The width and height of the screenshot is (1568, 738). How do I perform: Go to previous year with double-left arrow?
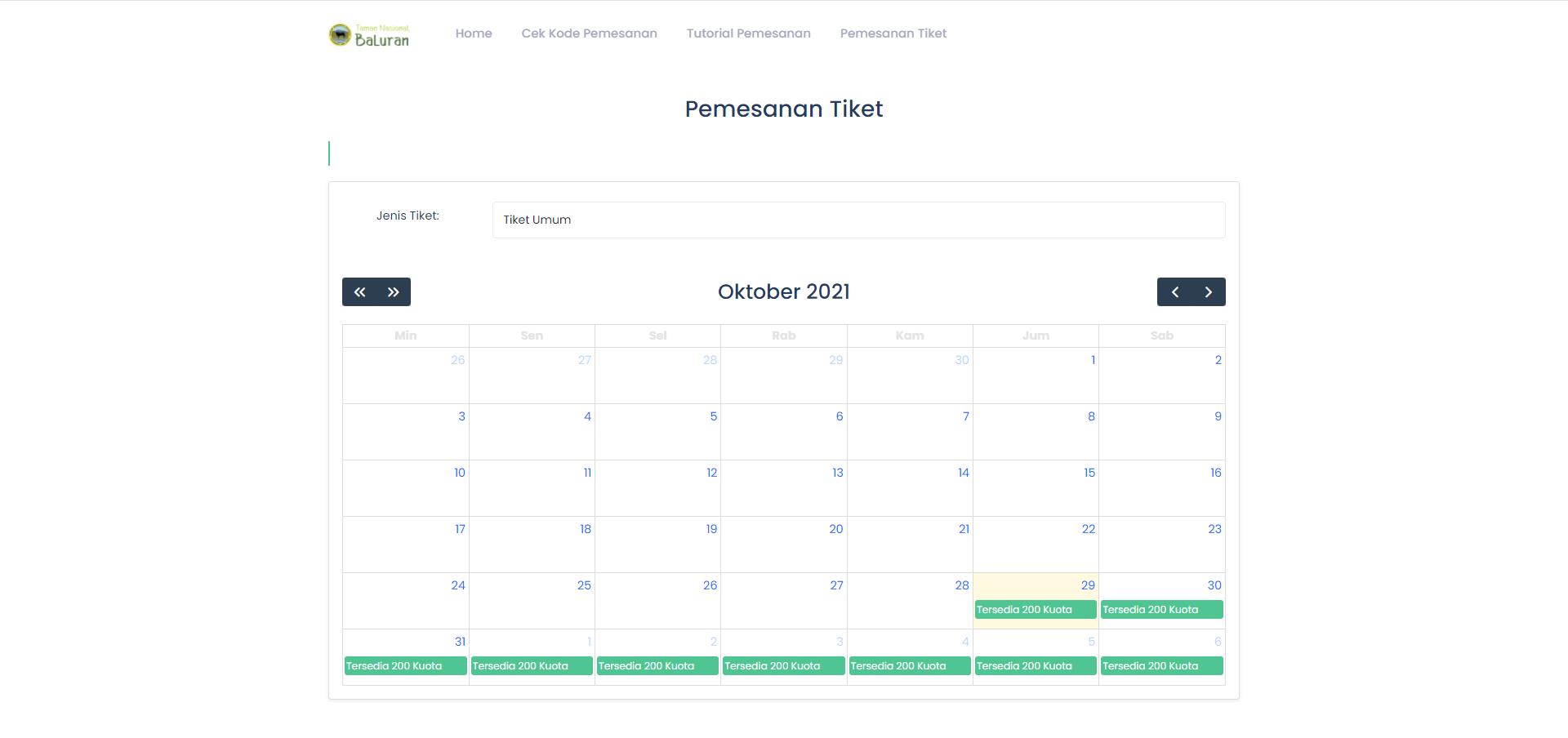(x=359, y=292)
